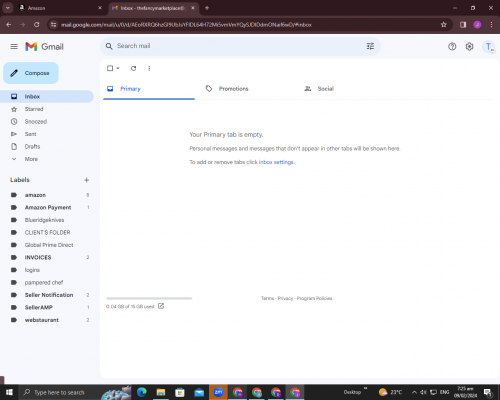Click the storage usage progress bar
The width and height of the screenshot is (500, 400).
point(149,298)
